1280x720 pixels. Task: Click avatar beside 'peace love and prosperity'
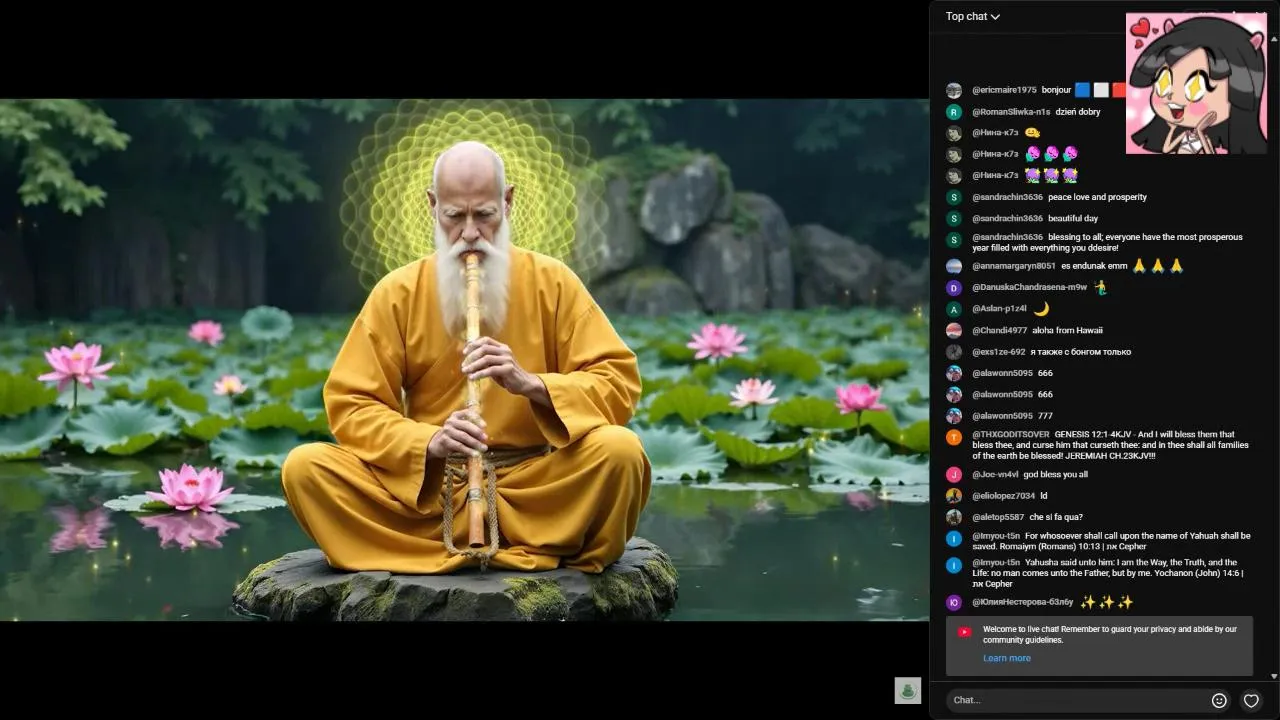[954, 198]
